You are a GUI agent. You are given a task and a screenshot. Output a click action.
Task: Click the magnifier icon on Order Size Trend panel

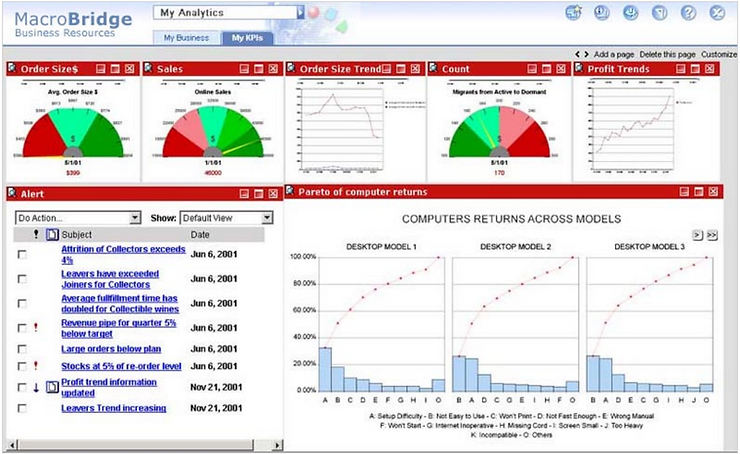[x=291, y=68]
